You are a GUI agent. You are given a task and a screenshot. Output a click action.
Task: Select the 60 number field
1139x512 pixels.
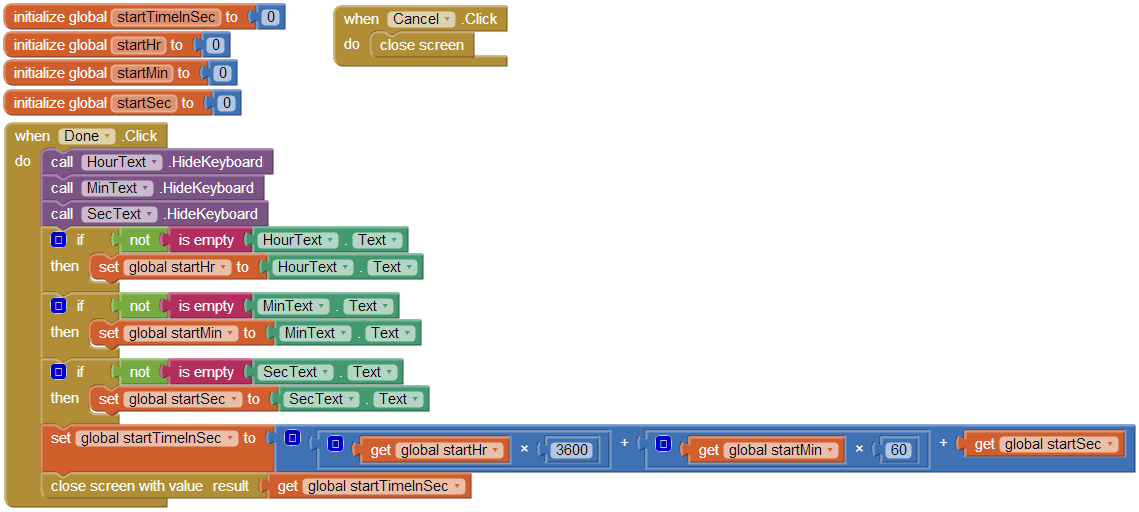click(x=899, y=450)
